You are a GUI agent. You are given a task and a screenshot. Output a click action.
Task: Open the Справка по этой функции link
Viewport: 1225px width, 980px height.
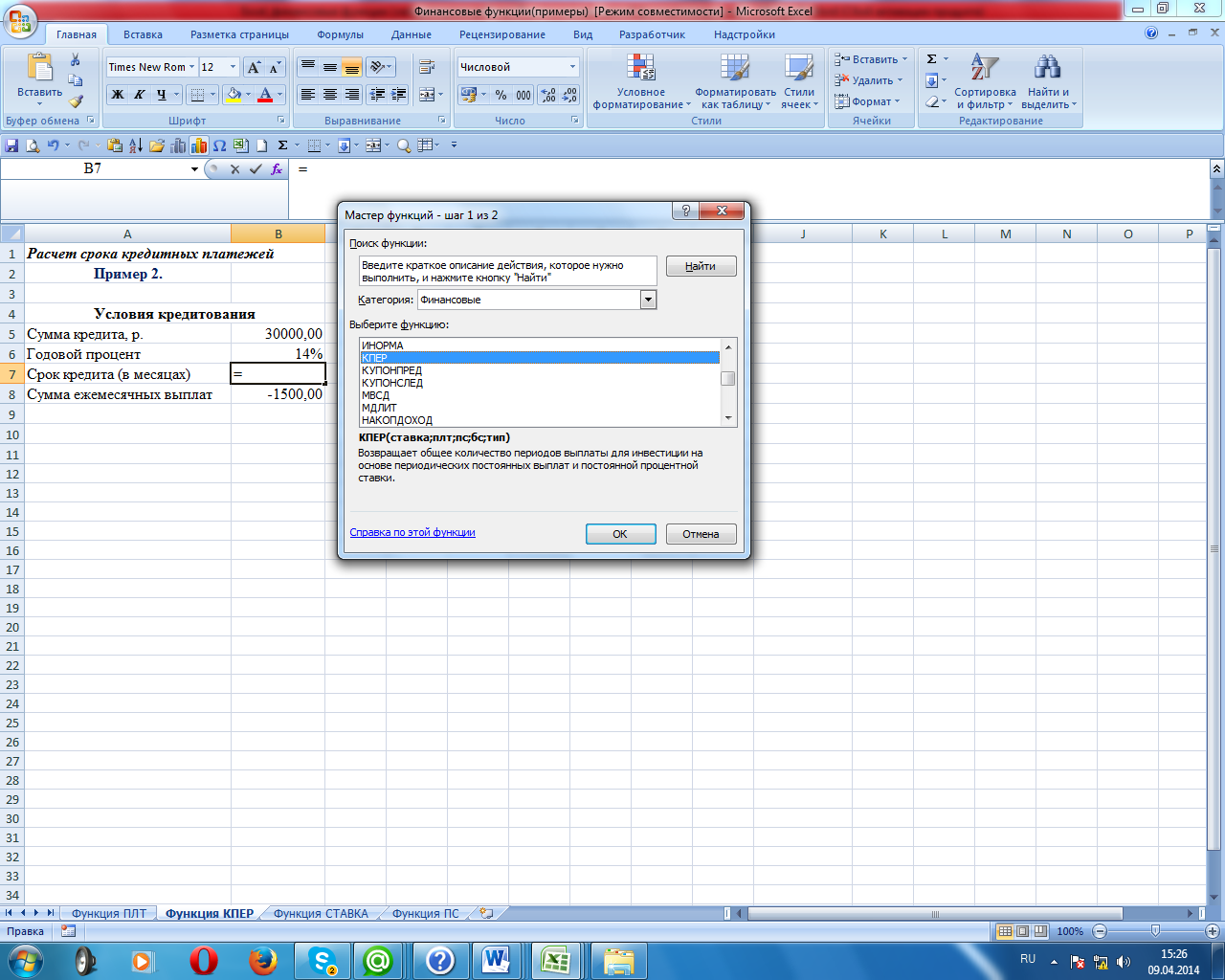[x=412, y=532]
